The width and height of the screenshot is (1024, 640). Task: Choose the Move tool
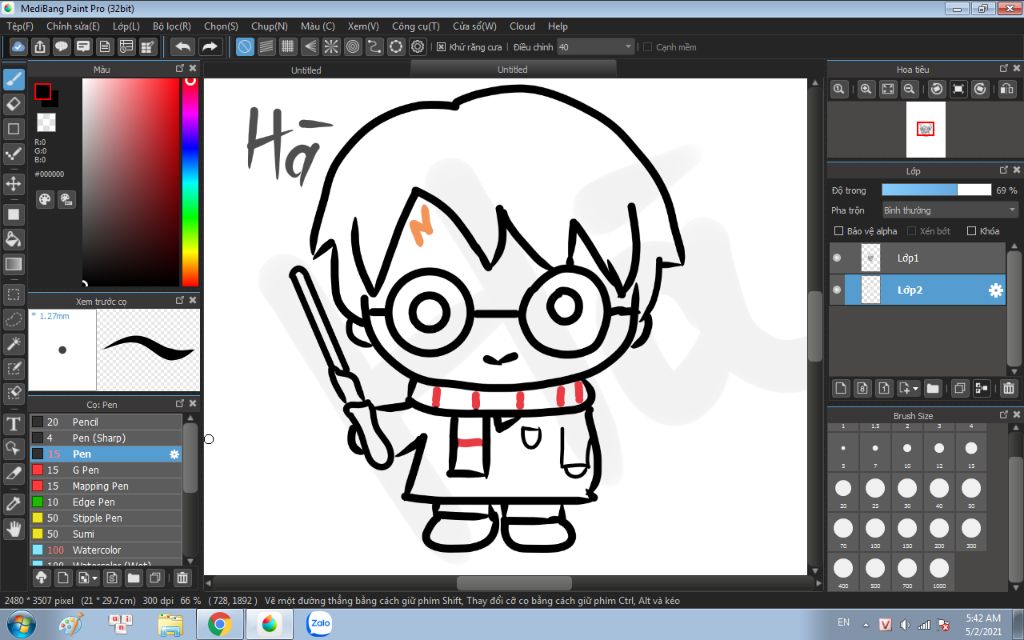13,184
